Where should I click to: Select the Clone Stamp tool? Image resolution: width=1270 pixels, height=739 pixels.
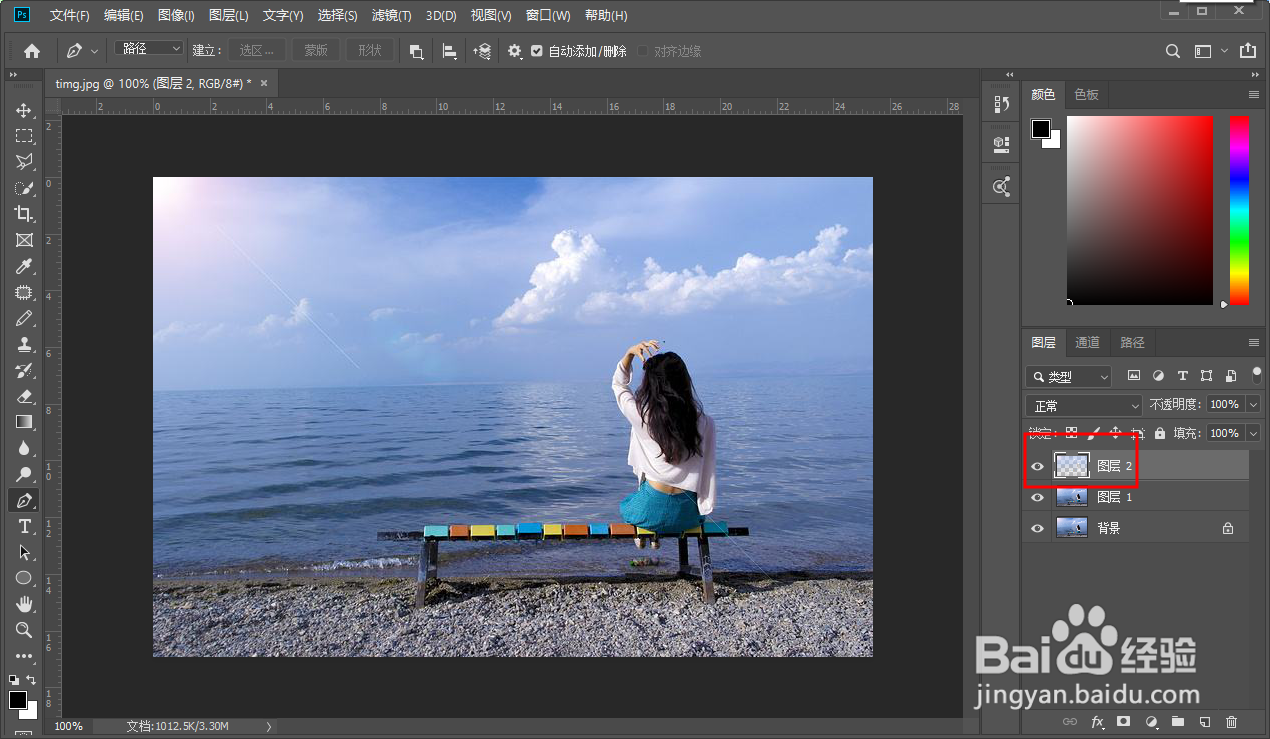coord(24,344)
